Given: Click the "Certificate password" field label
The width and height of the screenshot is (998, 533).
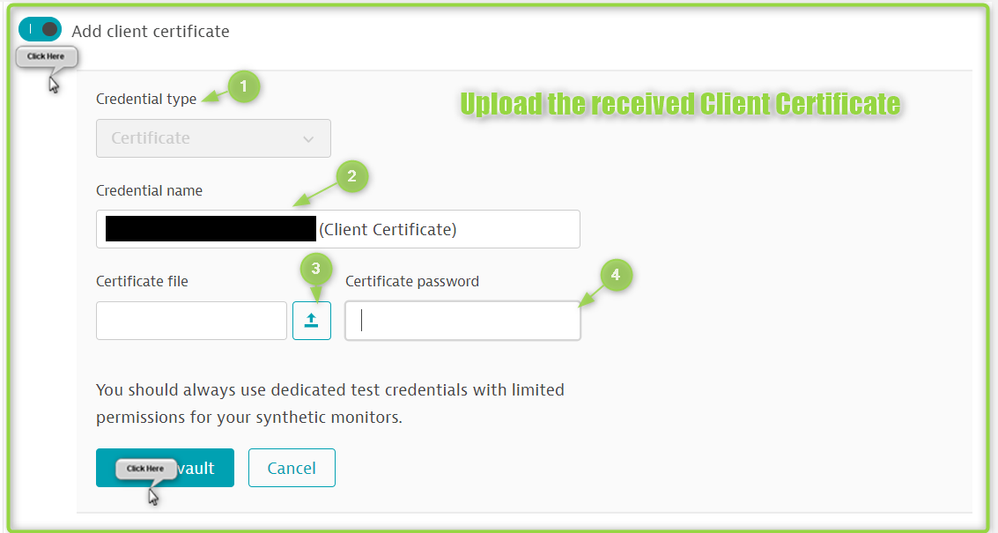Looking at the screenshot, I should click(x=412, y=281).
